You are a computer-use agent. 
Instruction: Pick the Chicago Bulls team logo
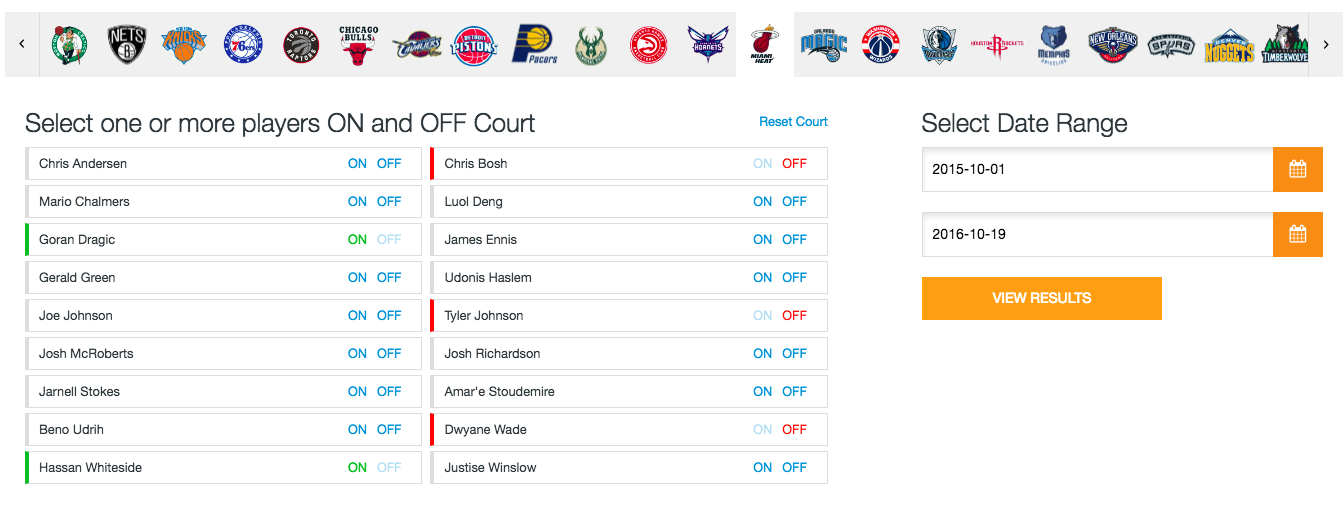coord(358,45)
